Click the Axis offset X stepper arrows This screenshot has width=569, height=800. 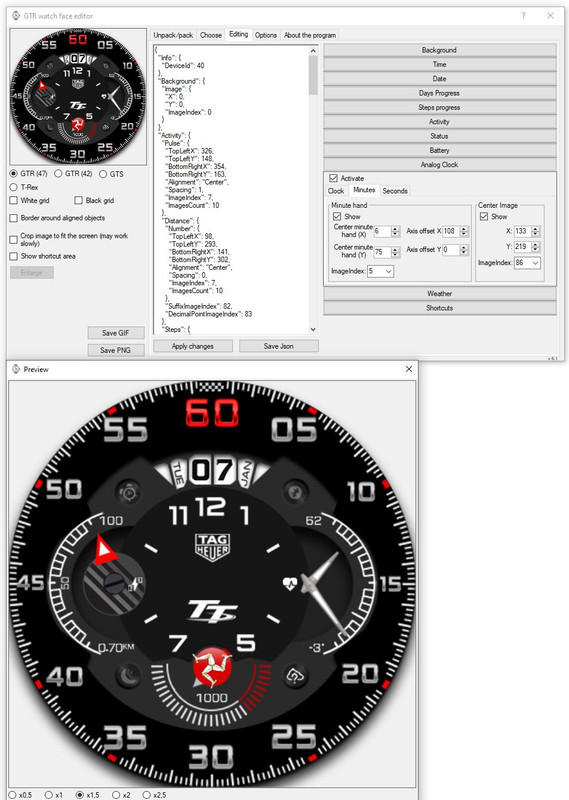point(463,231)
